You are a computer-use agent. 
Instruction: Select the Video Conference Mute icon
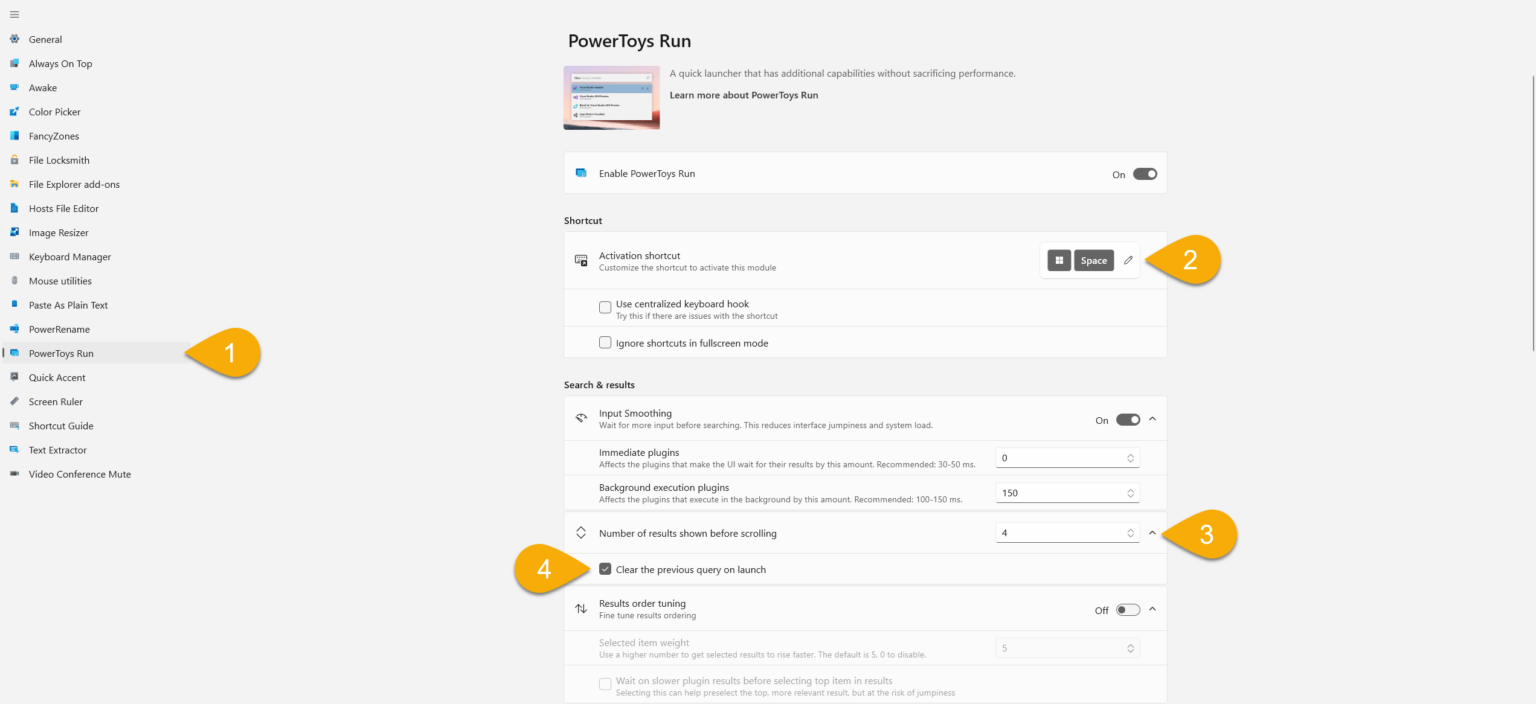point(14,474)
